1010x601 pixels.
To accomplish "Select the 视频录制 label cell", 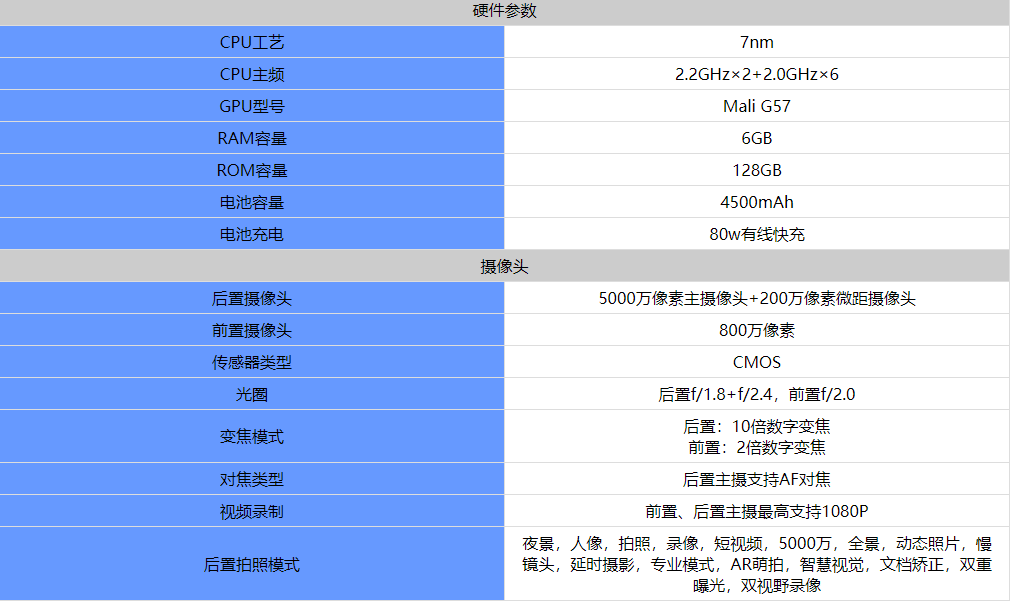I will pyautogui.click(x=252, y=511).
